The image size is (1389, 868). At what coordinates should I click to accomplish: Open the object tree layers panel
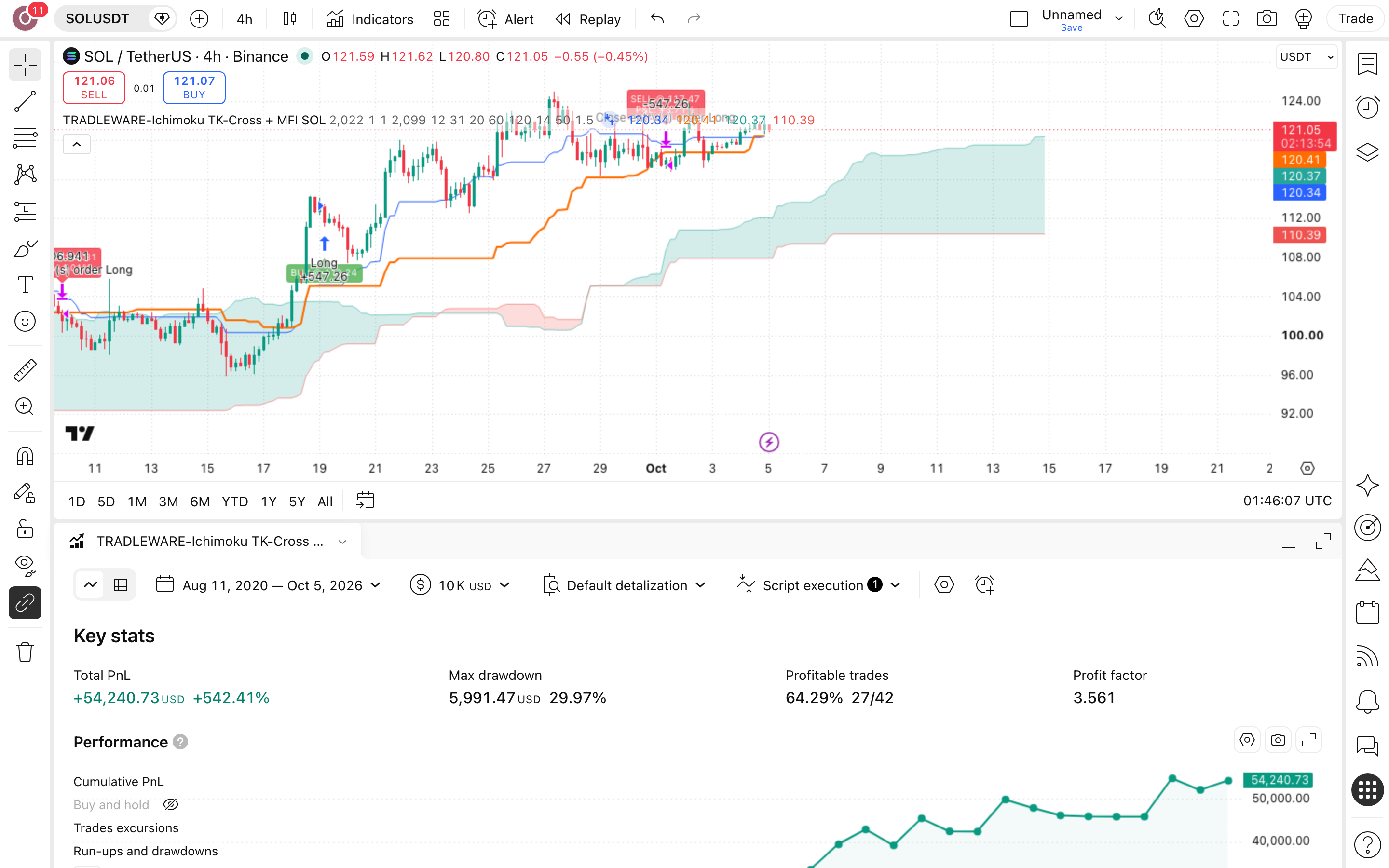point(1367,152)
